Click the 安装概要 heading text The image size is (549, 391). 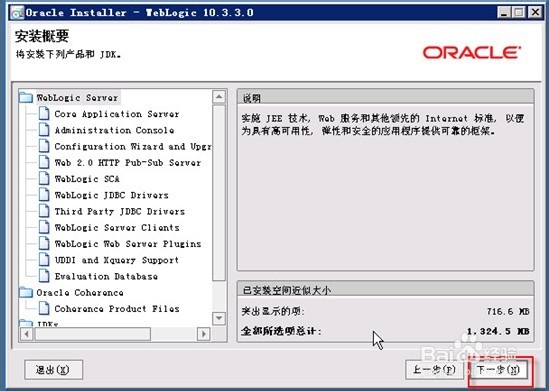click(42, 36)
